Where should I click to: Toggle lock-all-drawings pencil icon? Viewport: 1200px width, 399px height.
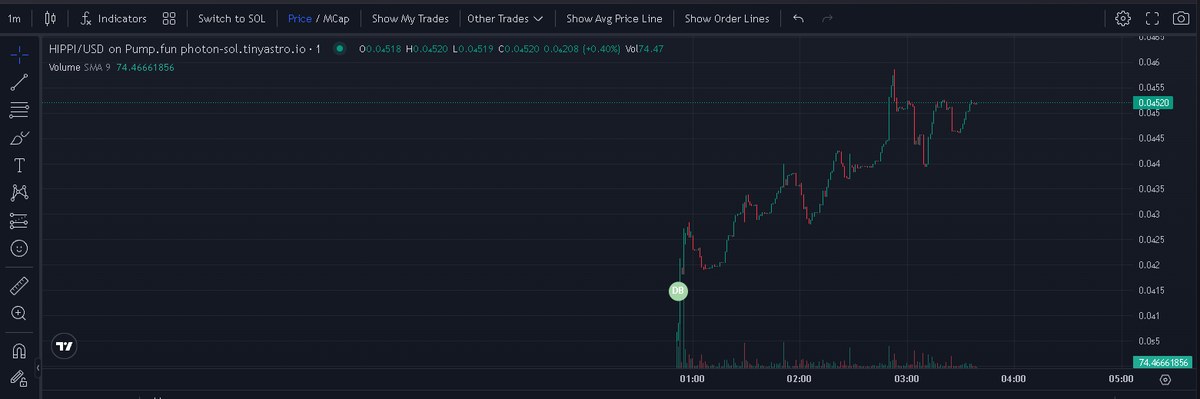[x=19, y=378]
